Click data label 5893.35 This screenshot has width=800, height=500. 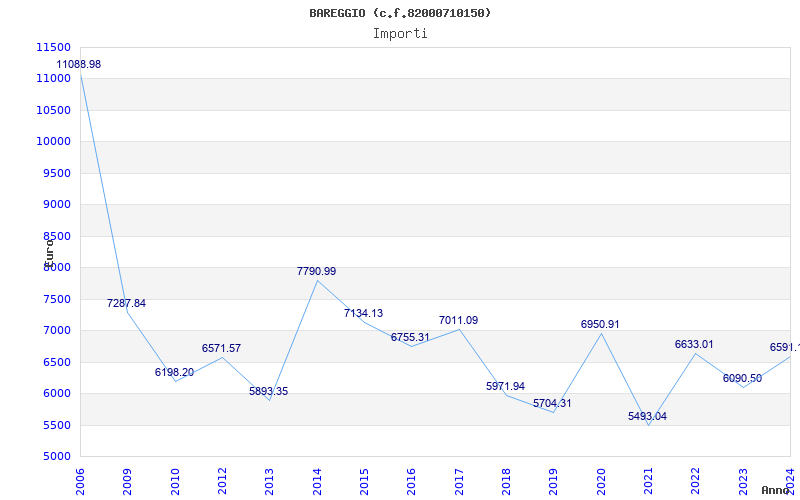(268, 391)
